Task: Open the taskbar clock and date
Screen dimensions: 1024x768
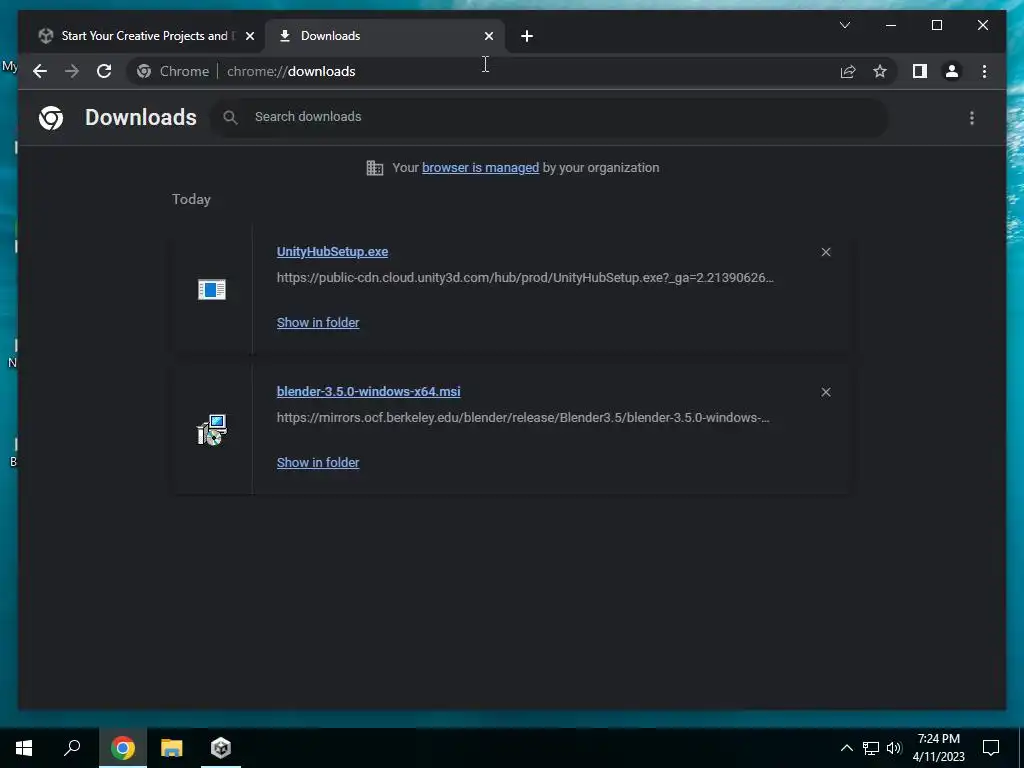Action: [x=938, y=748]
